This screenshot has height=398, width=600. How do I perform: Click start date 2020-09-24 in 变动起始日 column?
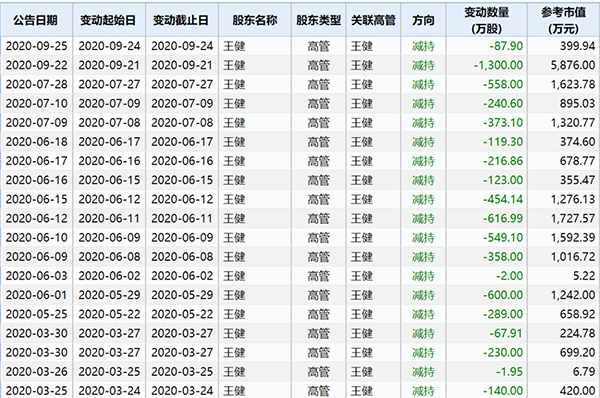(109, 46)
